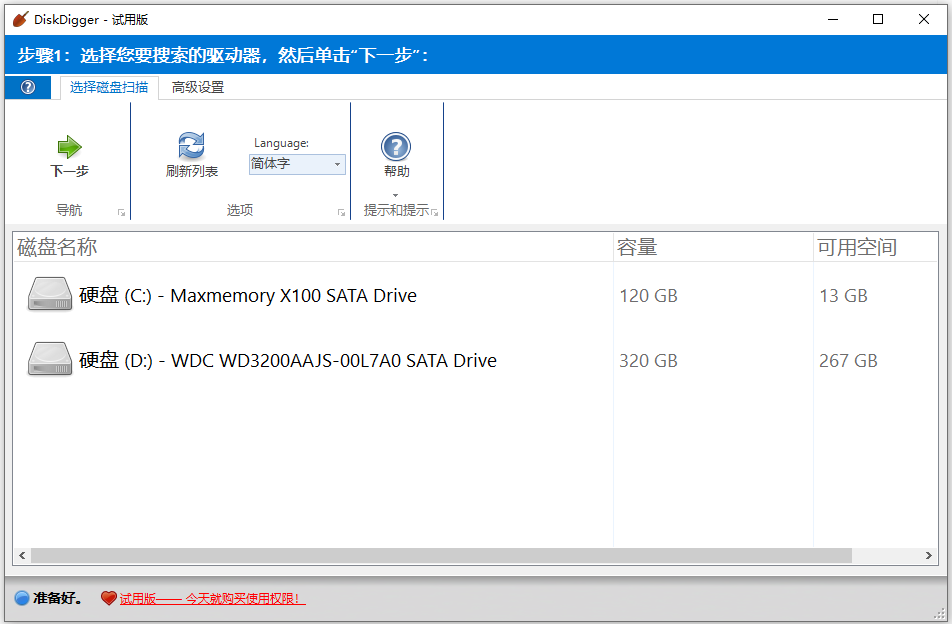
Task: Click the DiskDigger app icon in the title bar
Action: click(21, 19)
